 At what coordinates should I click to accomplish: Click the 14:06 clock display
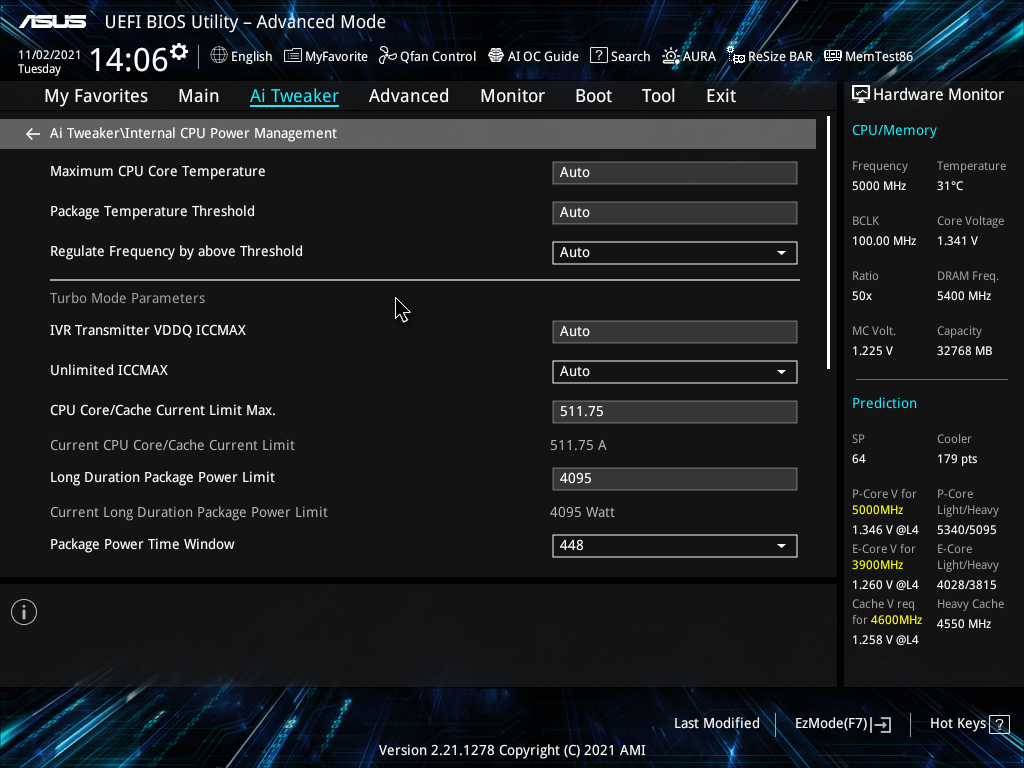coord(129,59)
